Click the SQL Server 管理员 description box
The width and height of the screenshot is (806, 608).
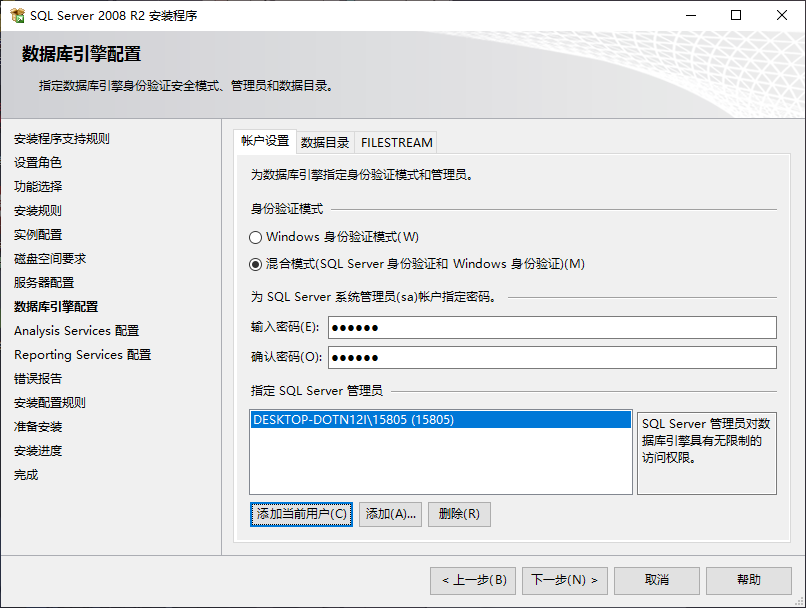click(x=707, y=453)
